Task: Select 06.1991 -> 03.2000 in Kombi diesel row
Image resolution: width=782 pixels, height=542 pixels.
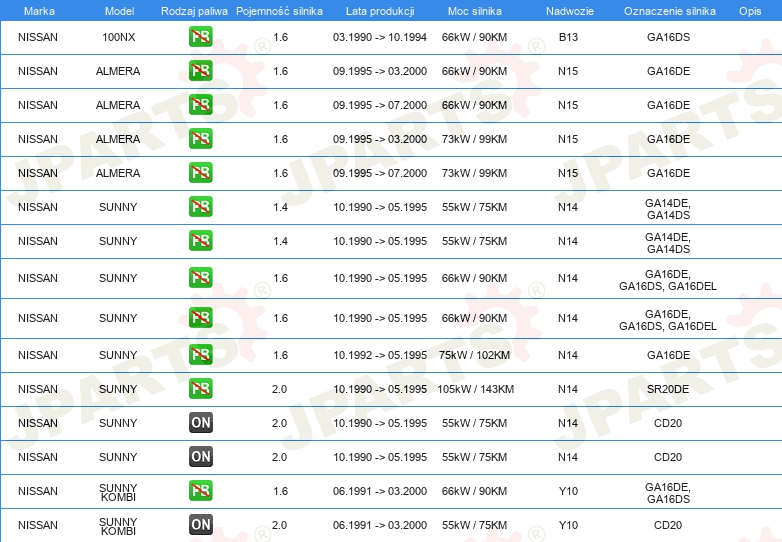Action: click(380, 525)
